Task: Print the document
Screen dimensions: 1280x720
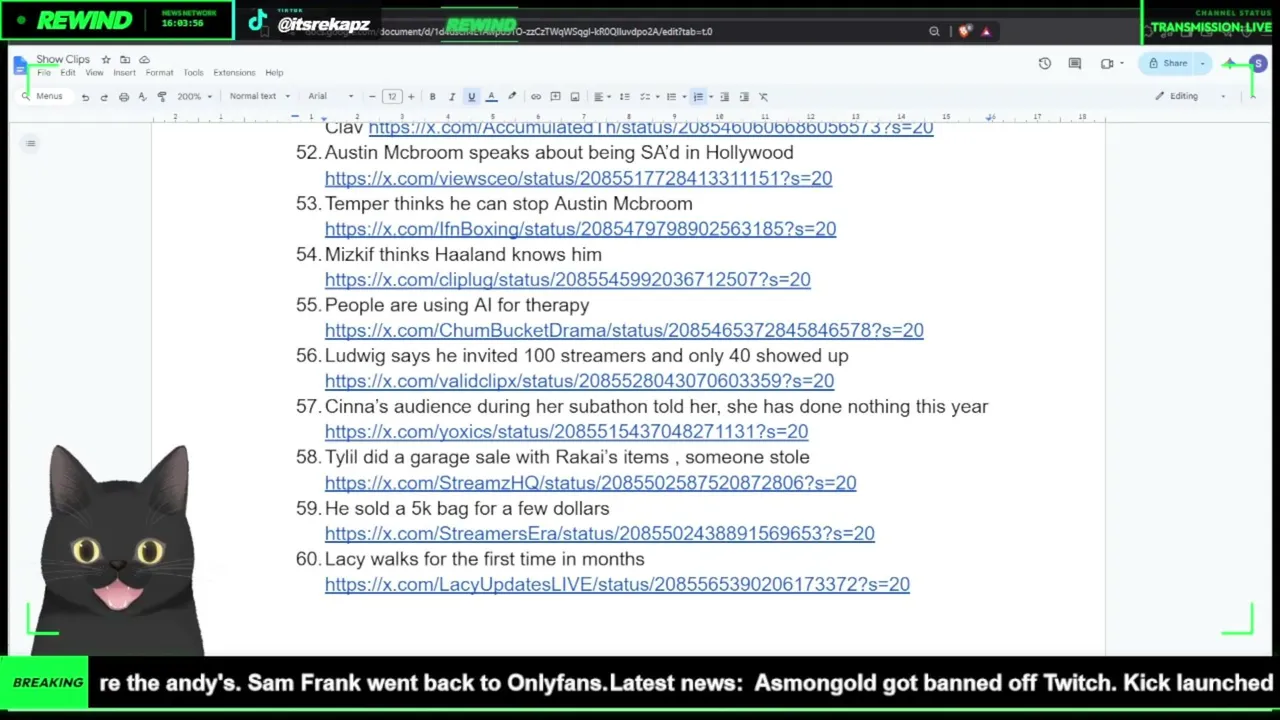Action: click(x=123, y=97)
